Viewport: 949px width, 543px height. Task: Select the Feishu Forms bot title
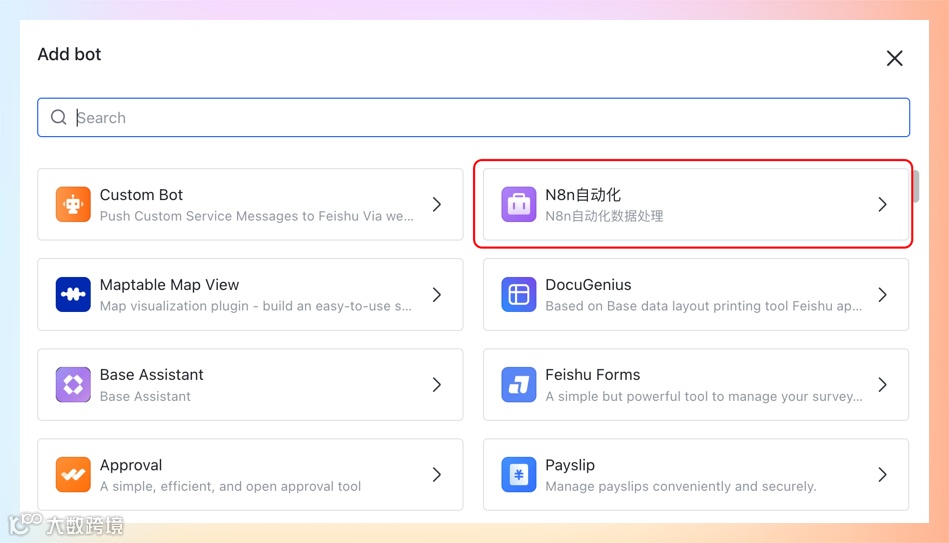click(592, 375)
